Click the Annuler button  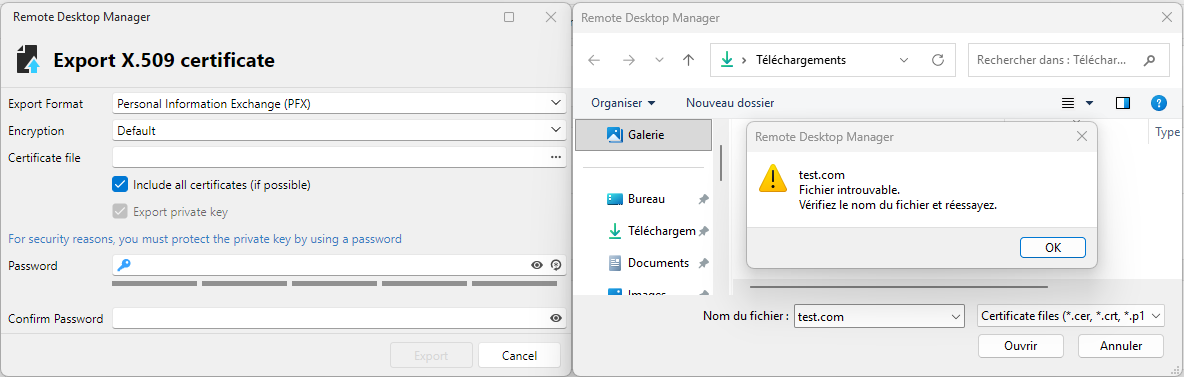tap(1121, 346)
